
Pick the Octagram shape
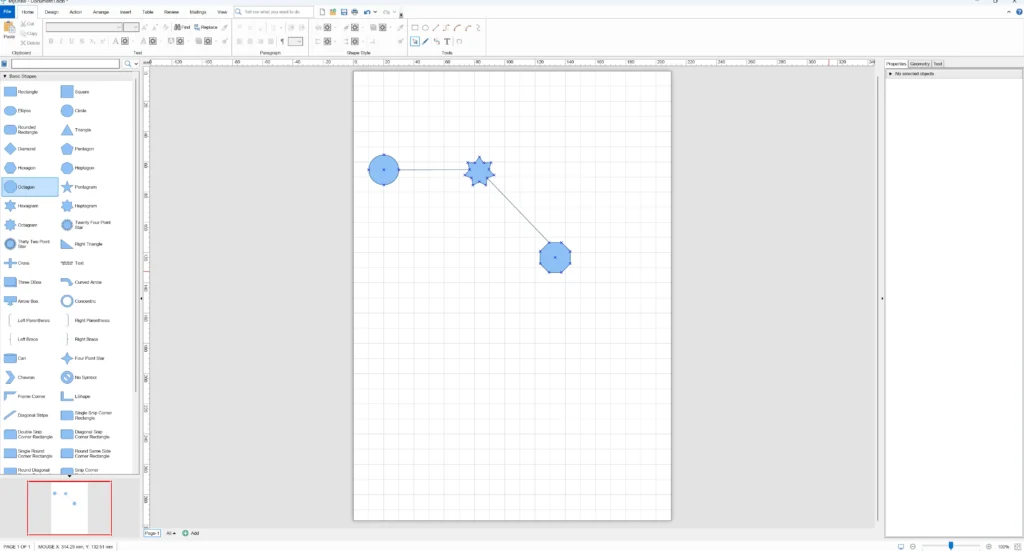click(21, 225)
